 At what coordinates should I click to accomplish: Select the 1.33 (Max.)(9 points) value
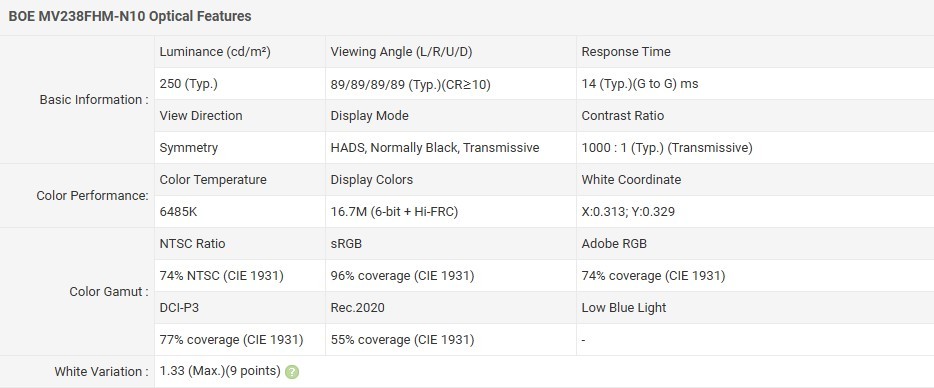(220, 371)
